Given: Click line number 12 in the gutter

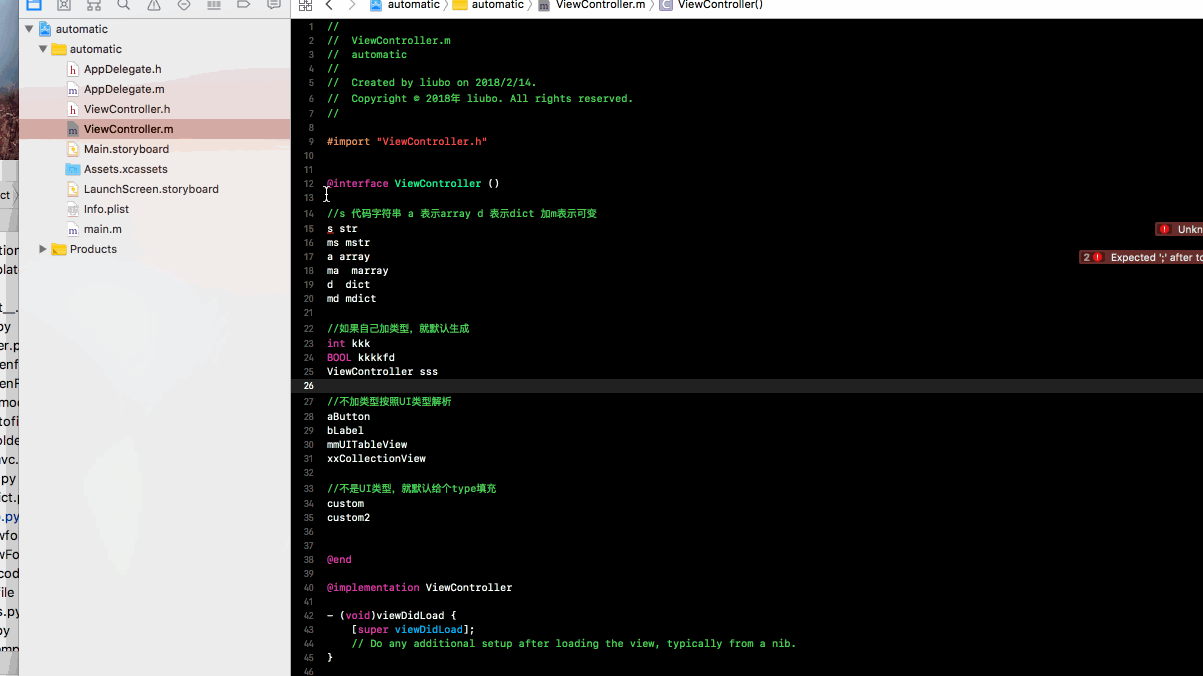Looking at the screenshot, I should 308,184.
